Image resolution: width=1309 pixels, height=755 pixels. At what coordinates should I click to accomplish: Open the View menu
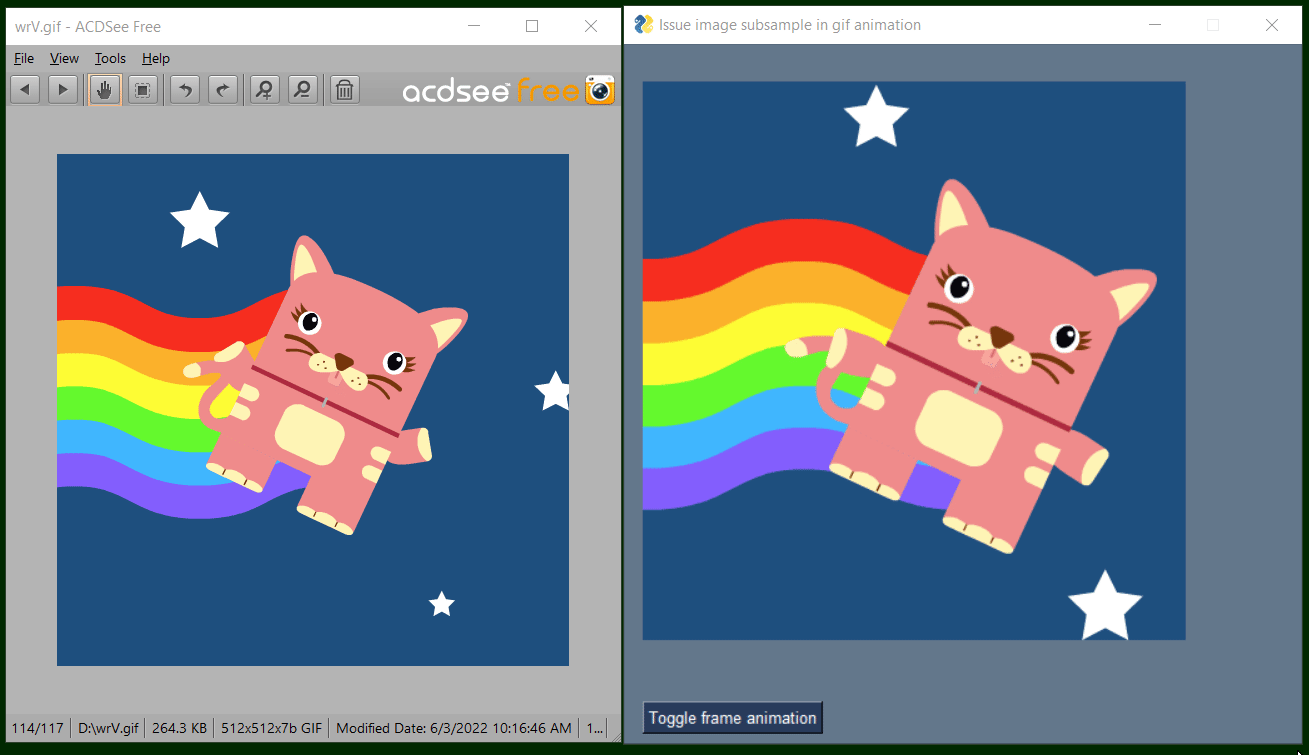click(x=63, y=58)
